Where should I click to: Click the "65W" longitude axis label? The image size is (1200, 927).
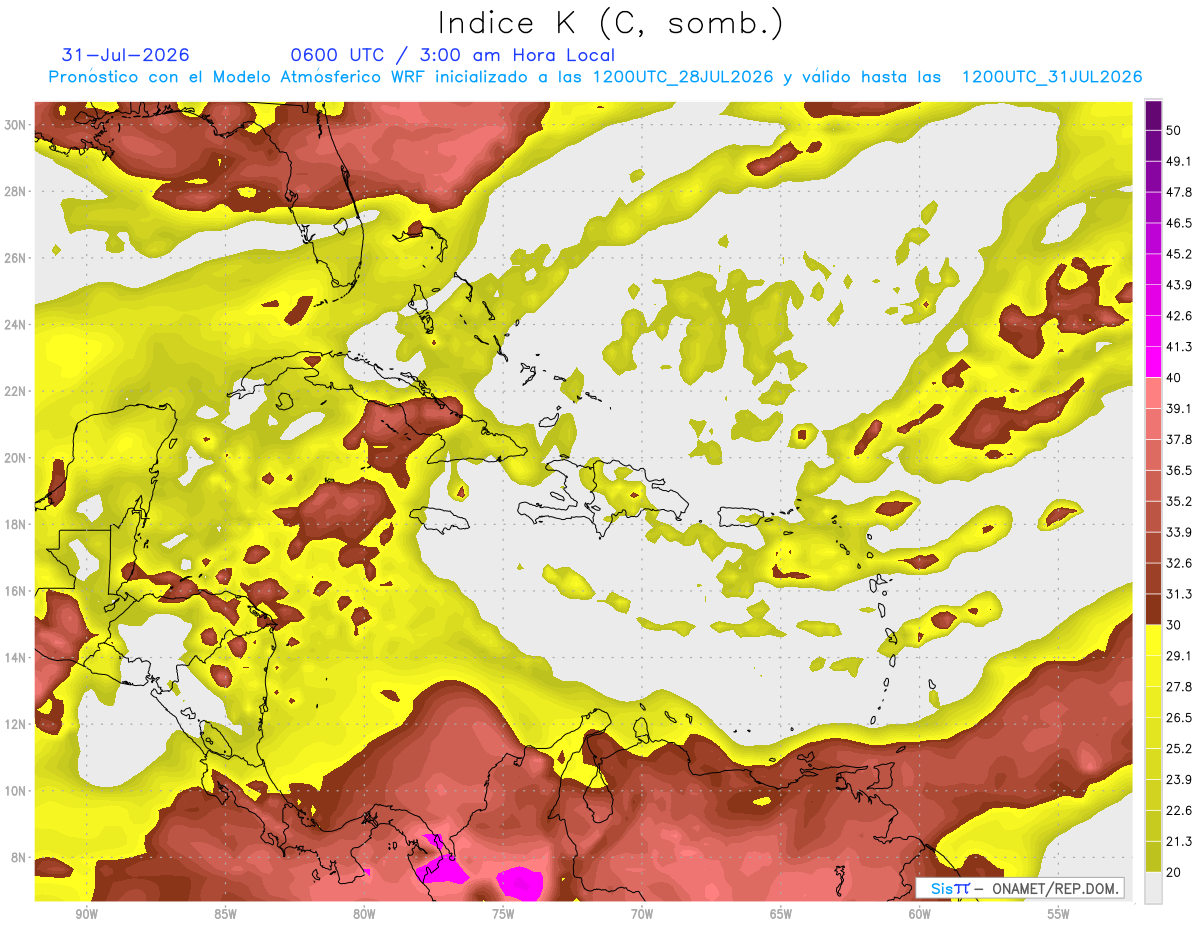(x=781, y=915)
